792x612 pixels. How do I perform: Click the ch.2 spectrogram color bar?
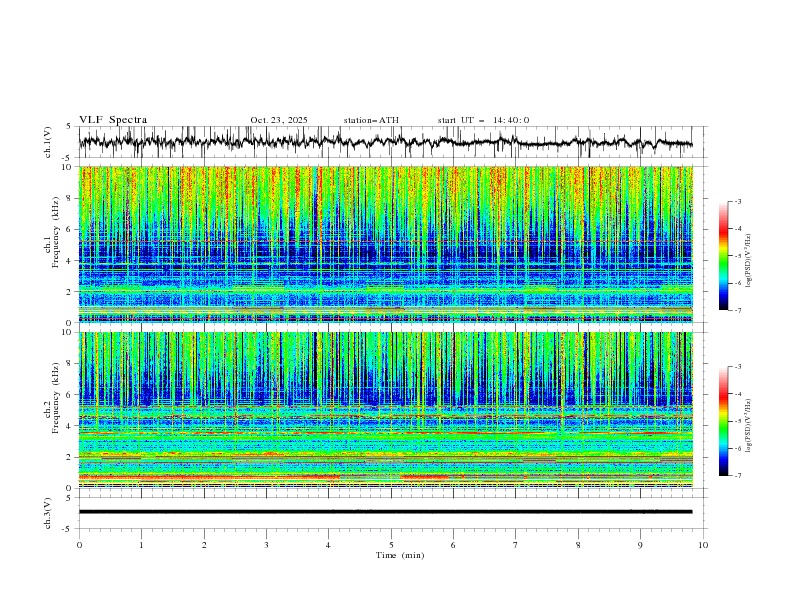pyautogui.click(x=724, y=421)
